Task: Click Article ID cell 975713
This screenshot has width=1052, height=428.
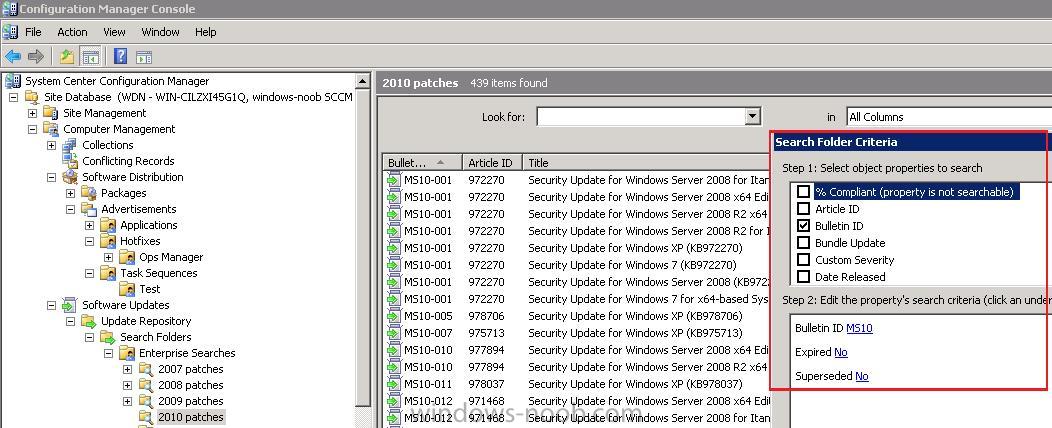Action: pyautogui.click(x=487, y=333)
